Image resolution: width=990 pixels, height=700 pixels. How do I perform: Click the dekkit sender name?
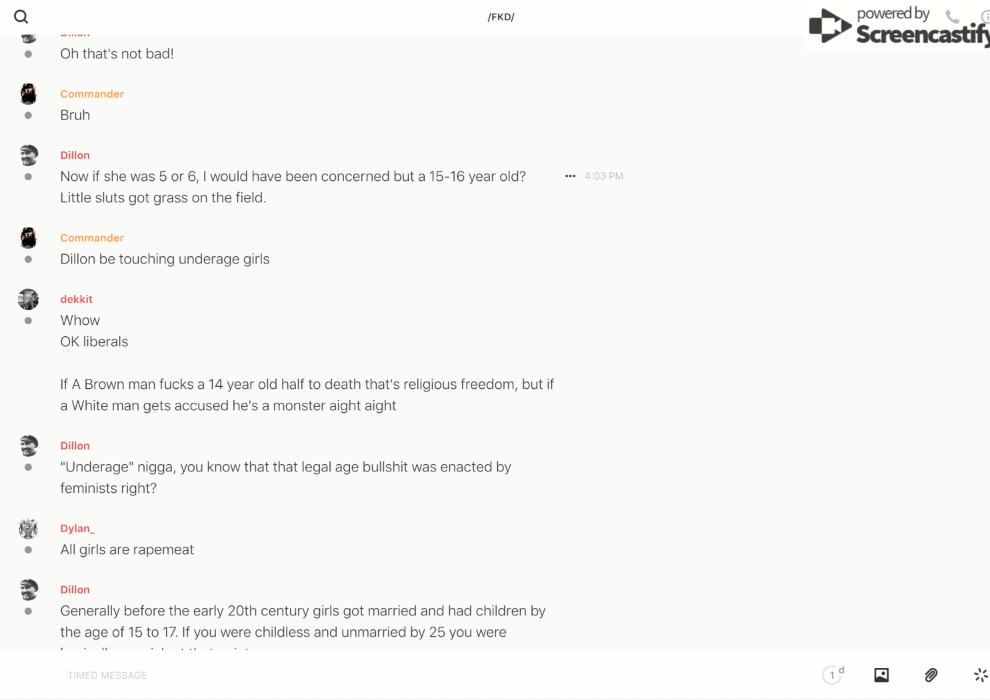point(76,299)
